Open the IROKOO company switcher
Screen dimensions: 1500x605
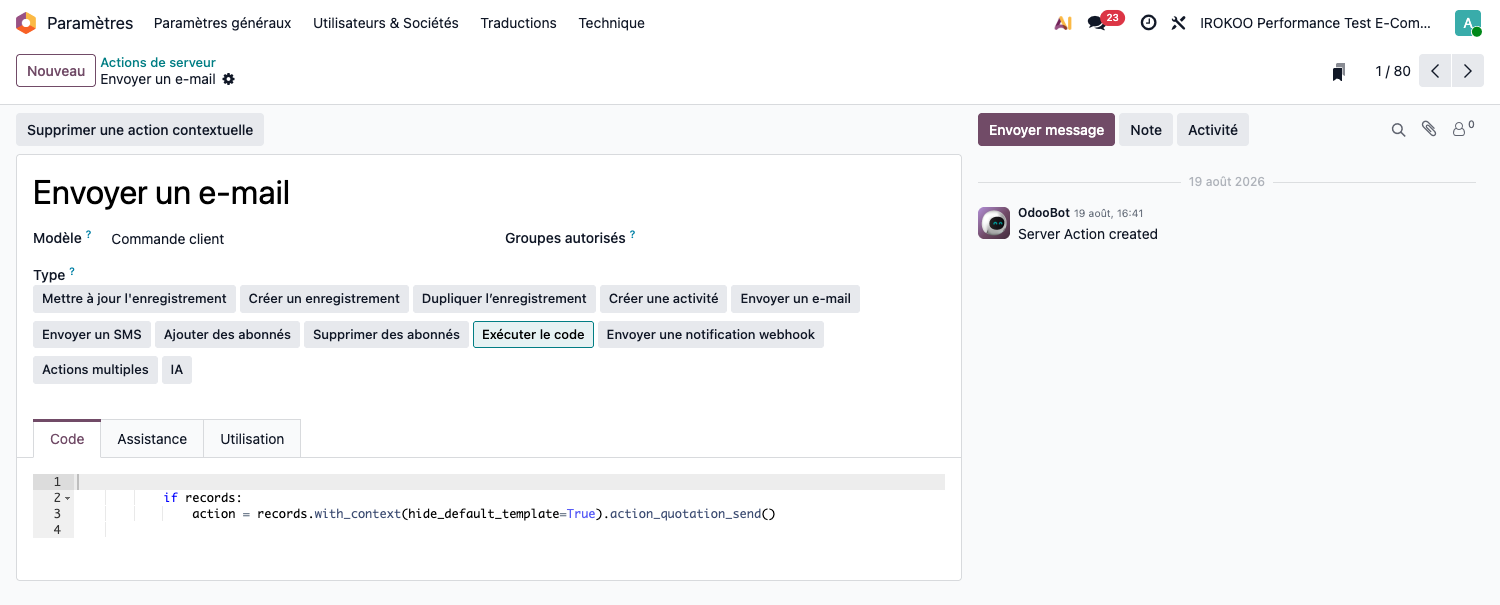click(x=1316, y=23)
